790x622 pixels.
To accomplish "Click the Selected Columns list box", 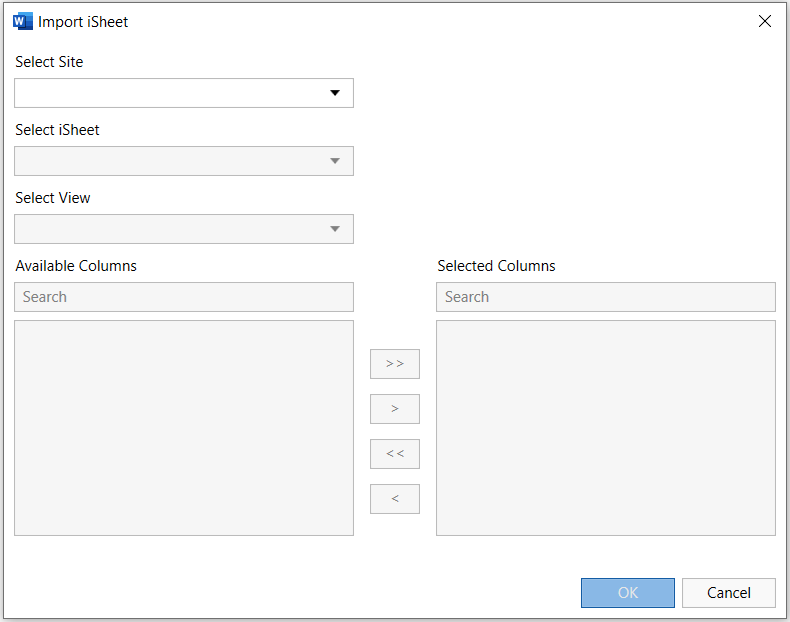I will click(606, 428).
